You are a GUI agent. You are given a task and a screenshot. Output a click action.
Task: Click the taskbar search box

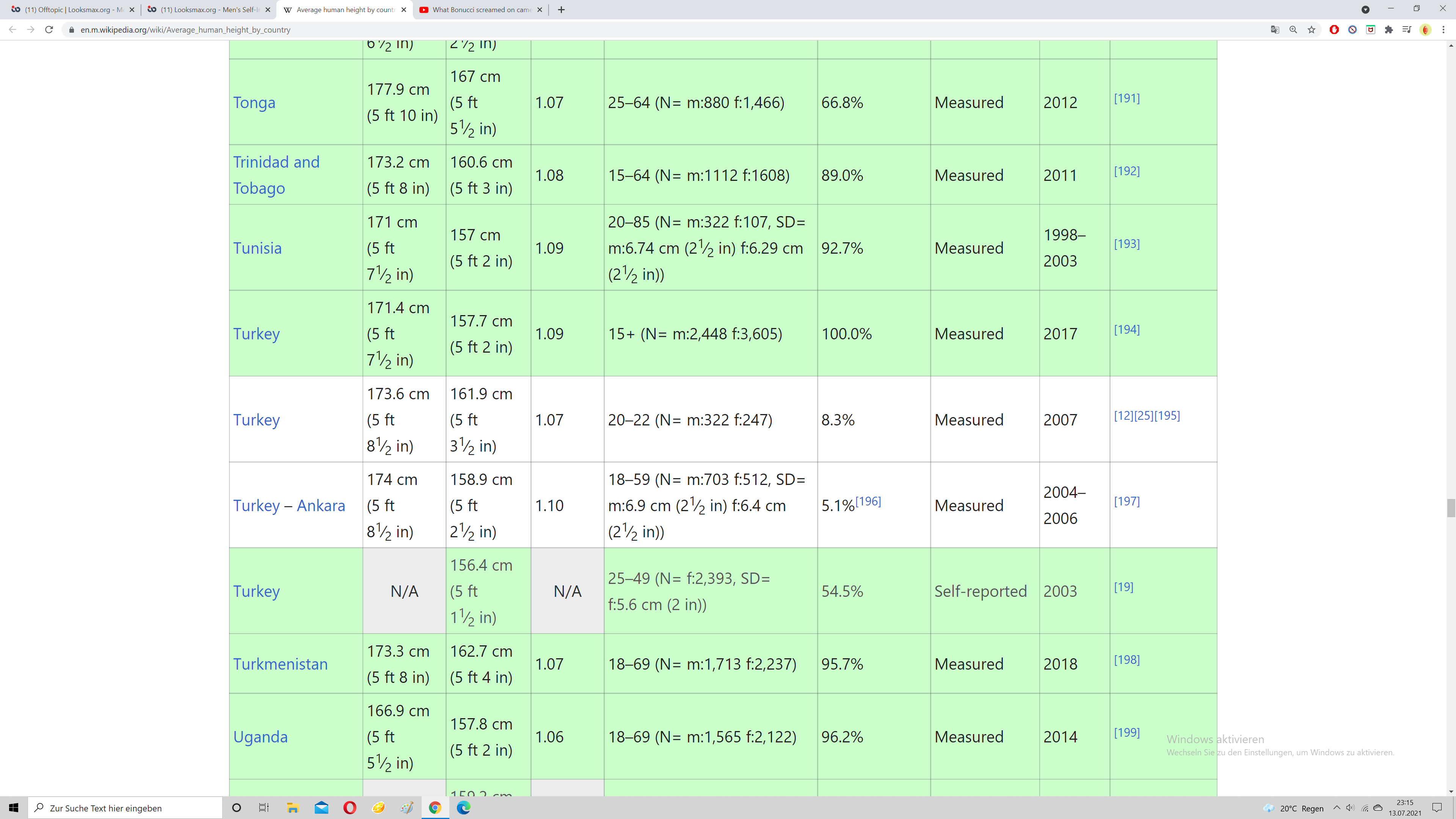(x=125, y=808)
